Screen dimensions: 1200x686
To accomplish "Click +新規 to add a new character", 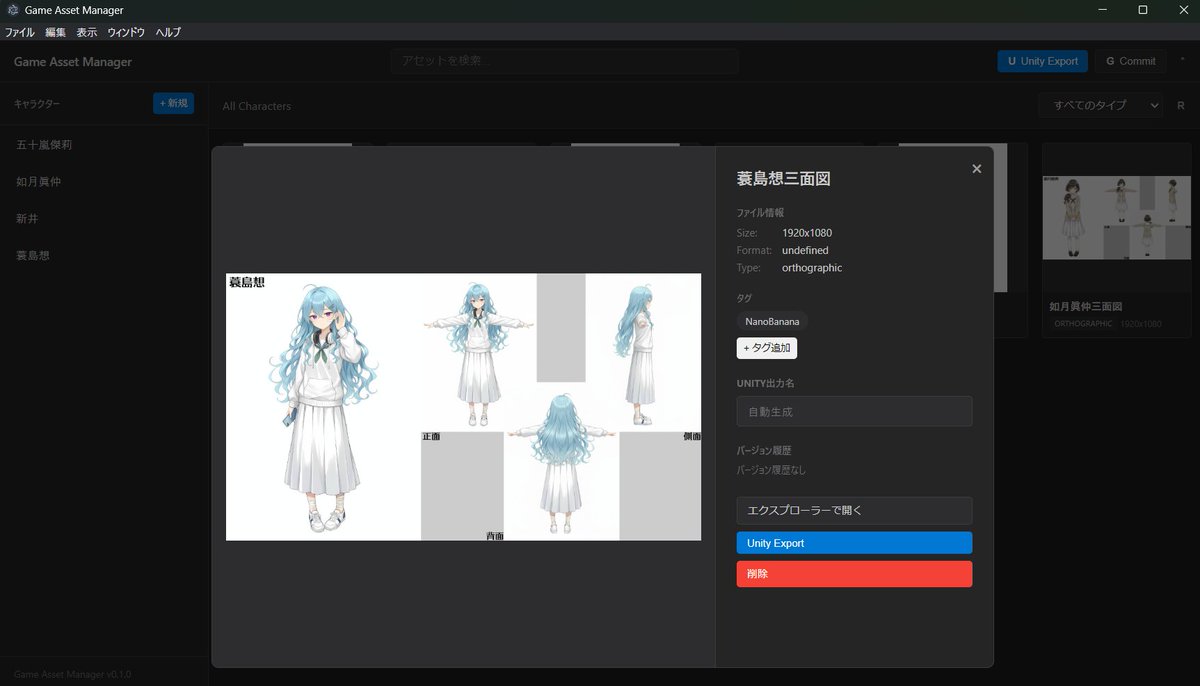I will coord(174,103).
